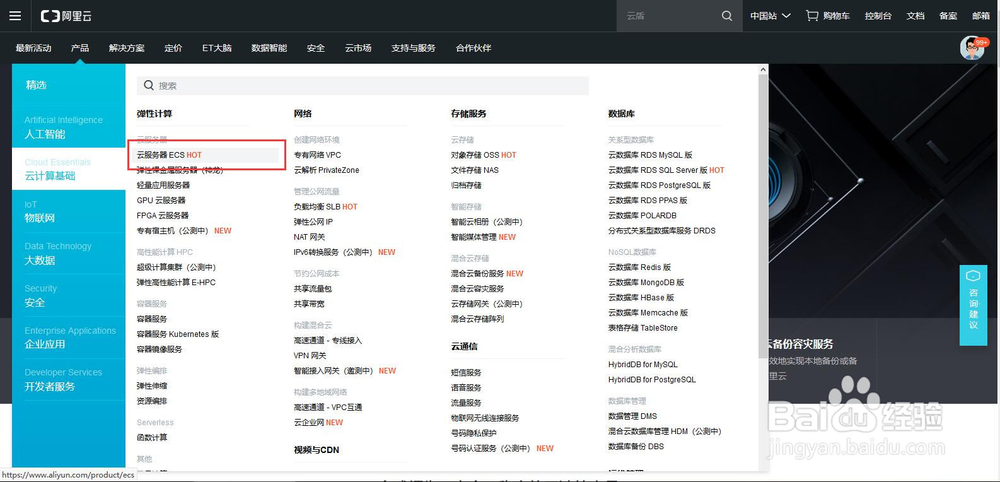Go to 控制台 console

pyautogui.click(x=878, y=16)
